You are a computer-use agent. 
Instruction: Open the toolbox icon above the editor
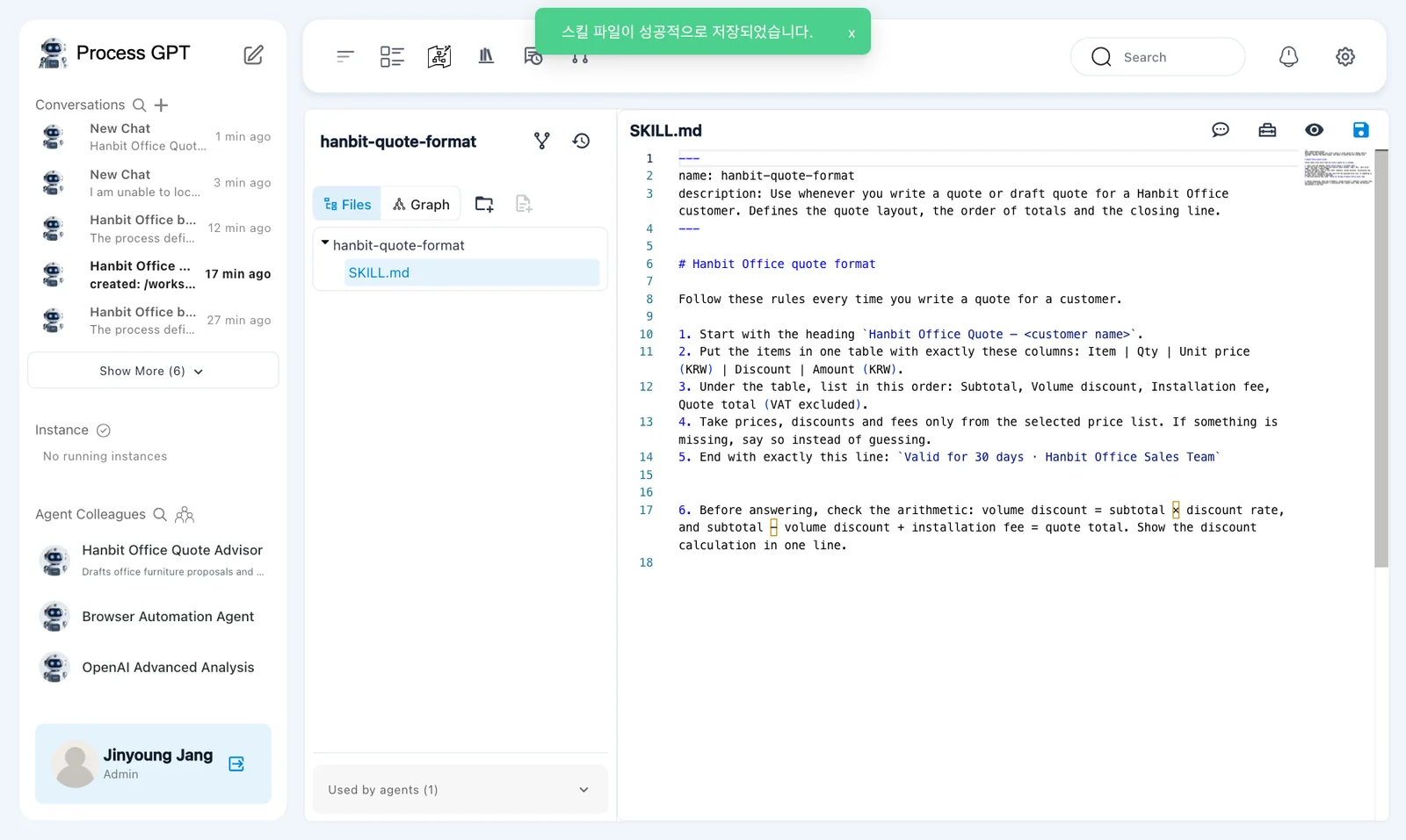[1267, 130]
